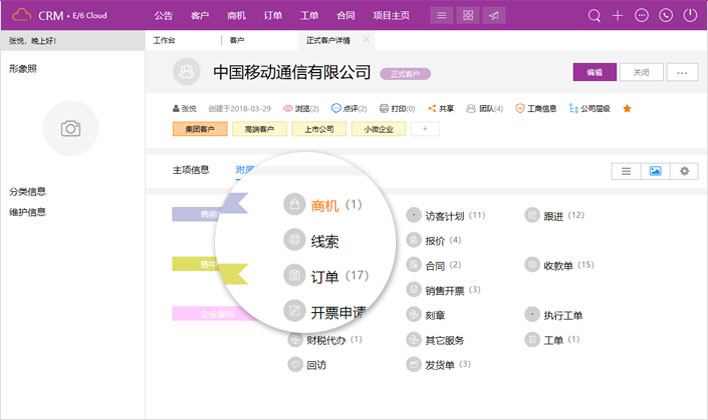Open 报价 (4) item
This screenshot has width=708, height=420.
pyautogui.click(x=433, y=240)
